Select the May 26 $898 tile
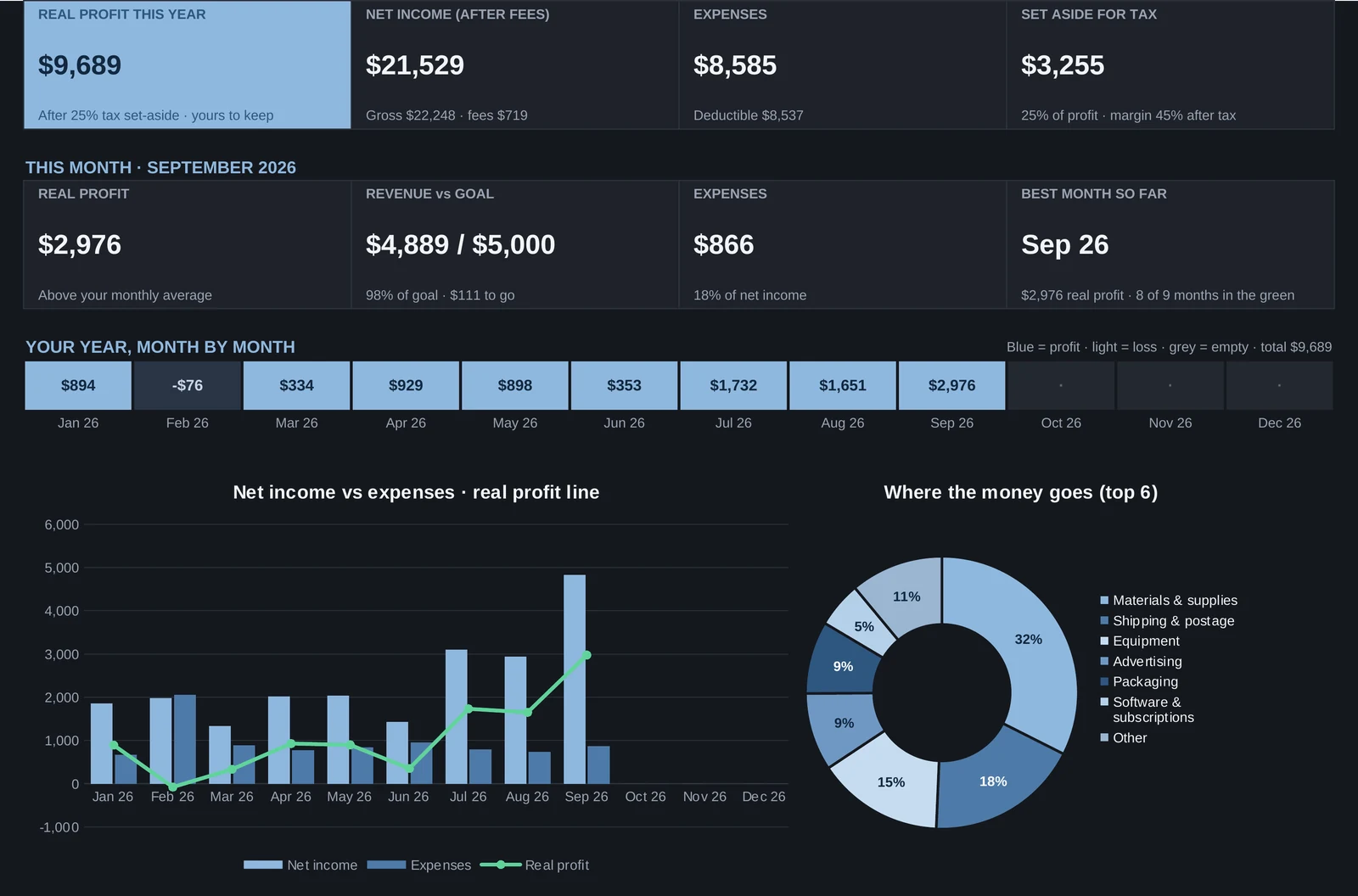 (515, 385)
